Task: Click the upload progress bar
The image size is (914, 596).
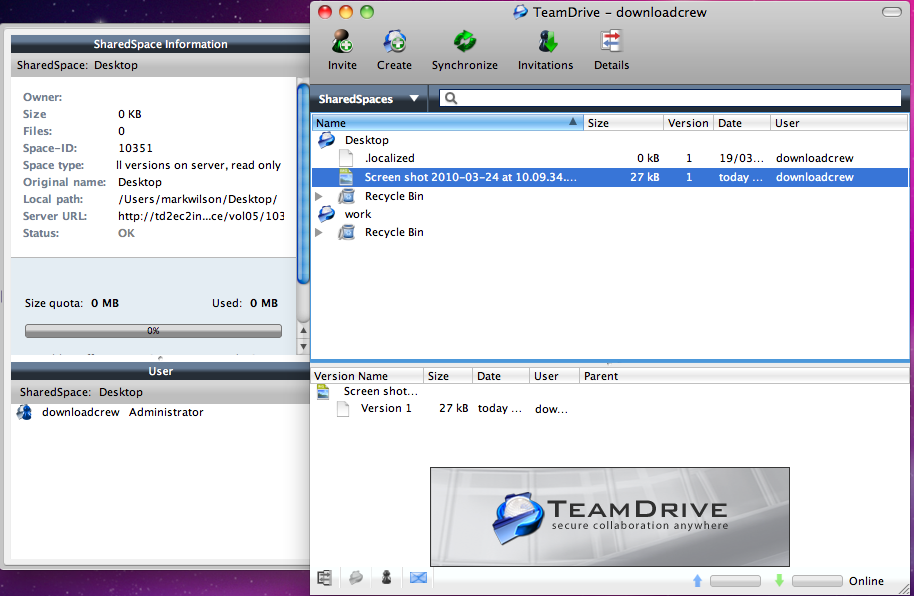Action: pos(736,581)
